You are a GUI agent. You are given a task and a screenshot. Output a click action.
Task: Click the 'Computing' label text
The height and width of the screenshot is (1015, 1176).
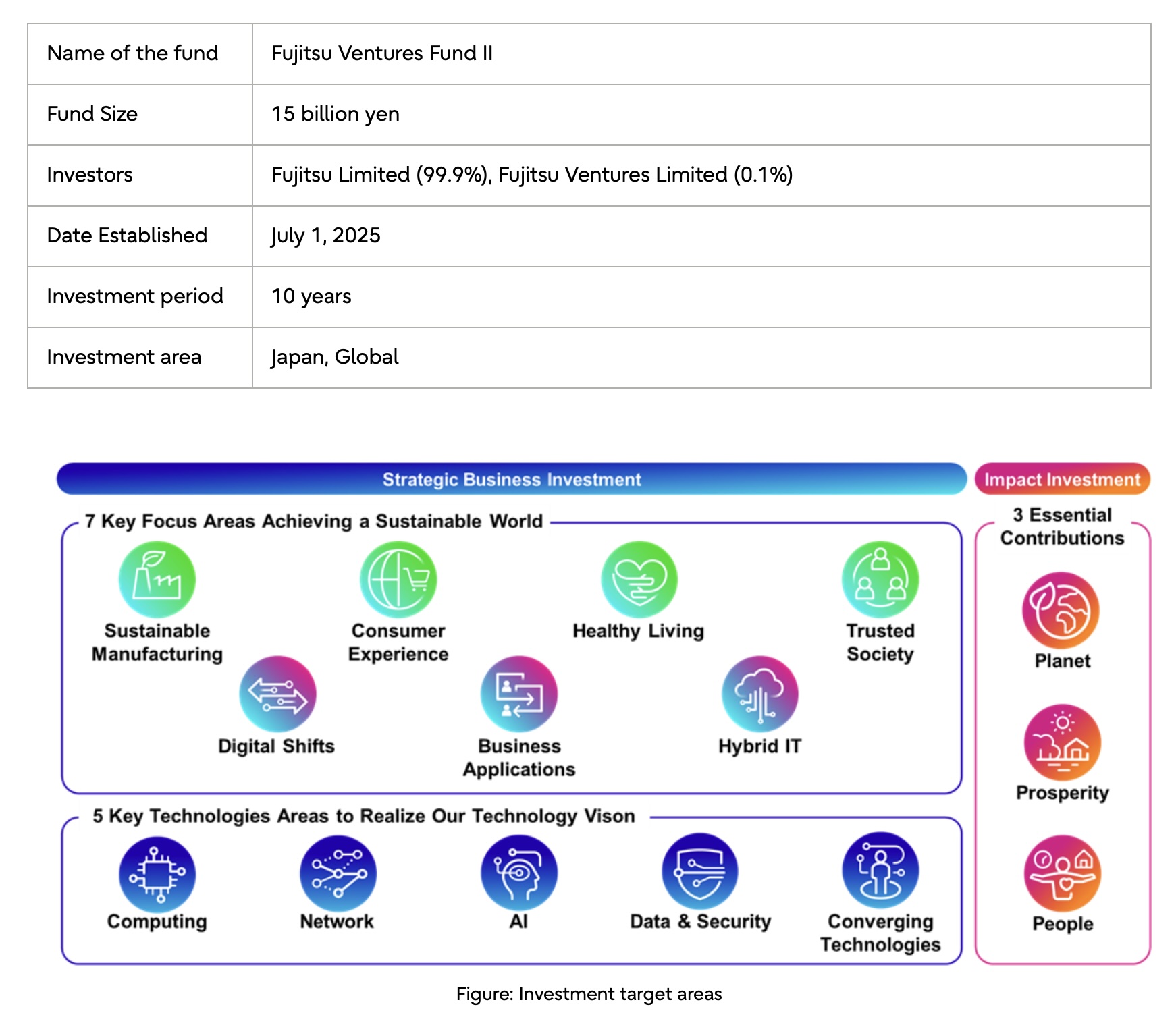157,922
